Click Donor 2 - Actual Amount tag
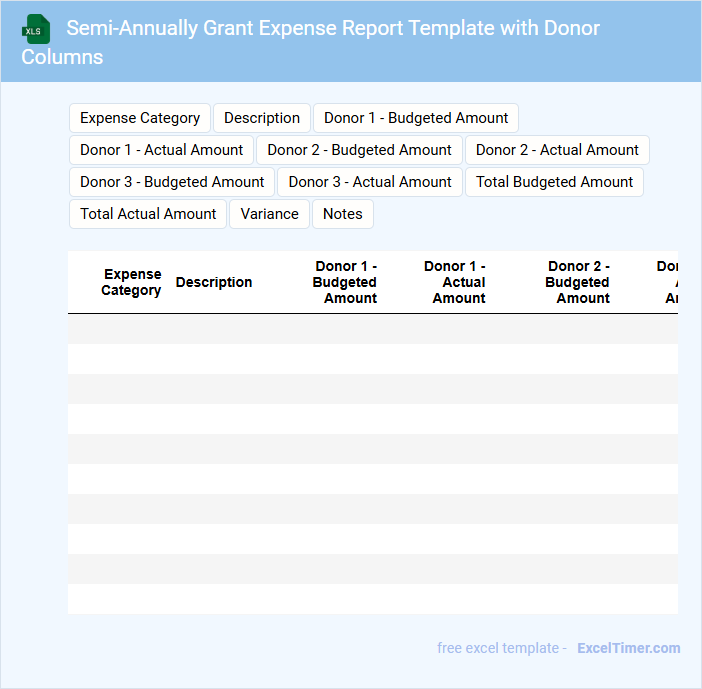This screenshot has height=689, width=702. point(557,150)
